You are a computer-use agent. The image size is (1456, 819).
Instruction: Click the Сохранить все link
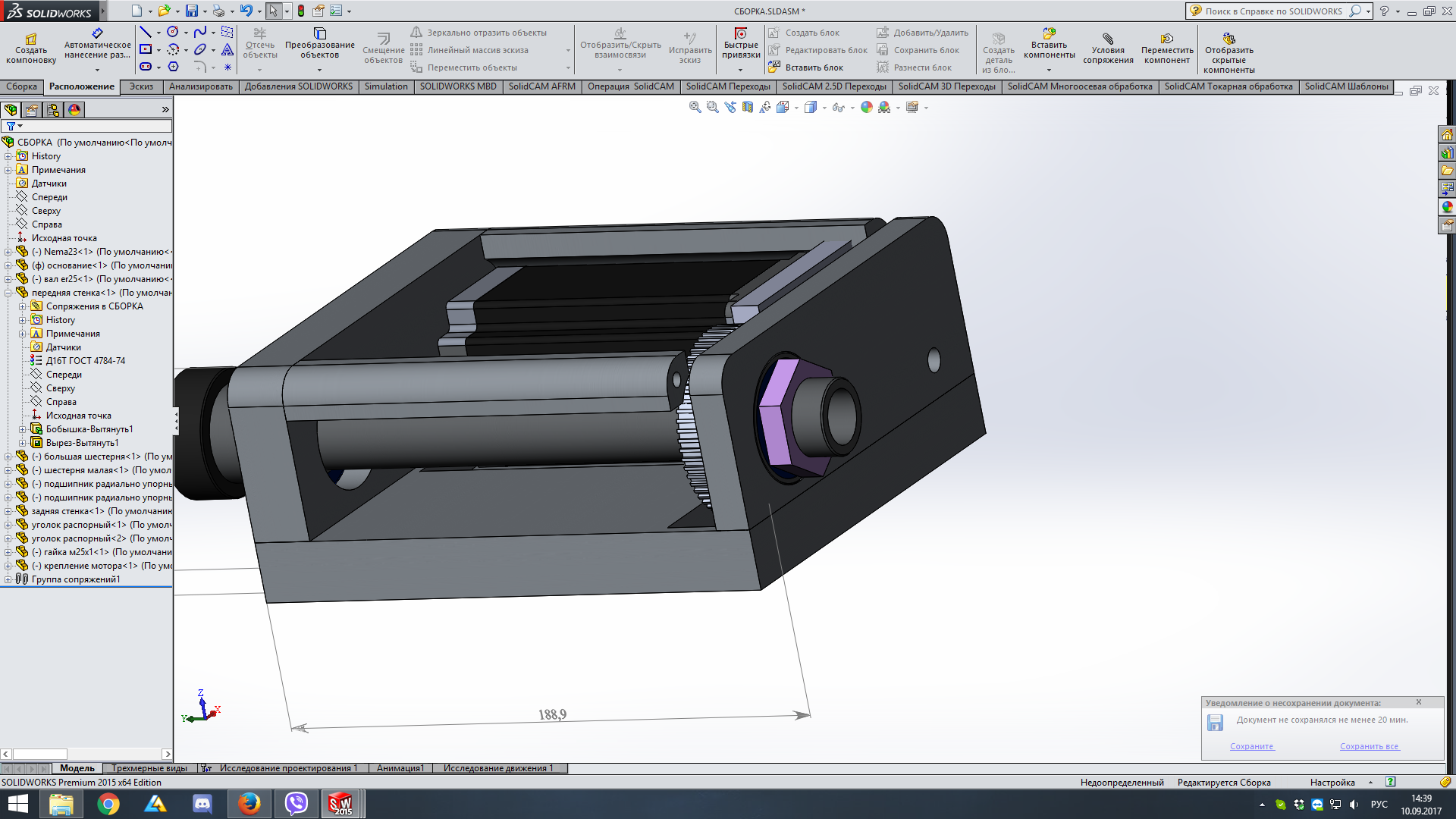[x=1369, y=746]
